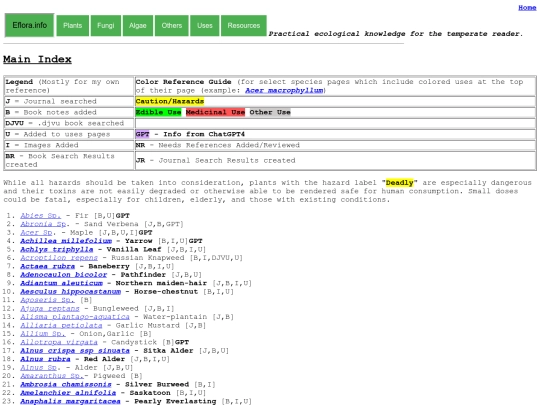The width and height of the screenshot is (540, 405).
Task: Click the 'Vanilla Leaf' common name text
Action: coord(134,249)
